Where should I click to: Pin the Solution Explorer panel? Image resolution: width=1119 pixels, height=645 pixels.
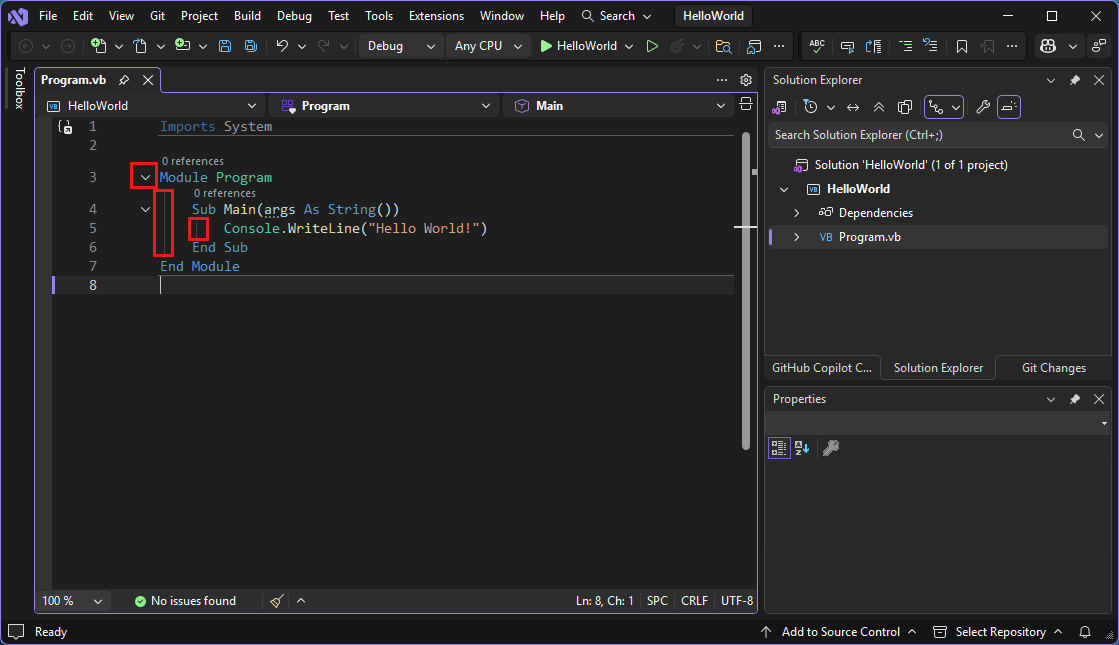[x=1074, y=80]
